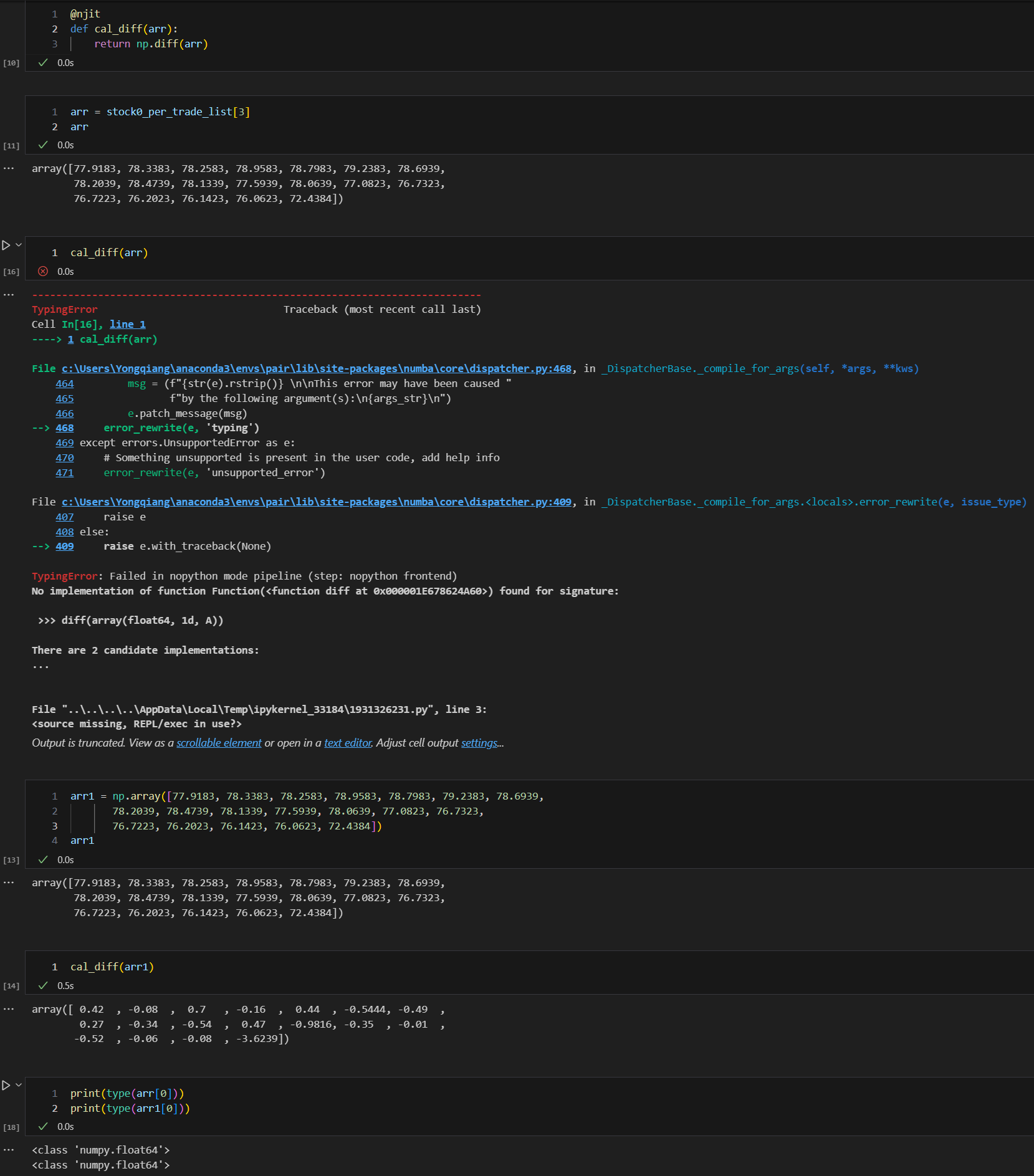The width and height of the screenshot is (1034, 1176).
Task: Click the success checkmark of cell 10
Action: tap(43, 62)
